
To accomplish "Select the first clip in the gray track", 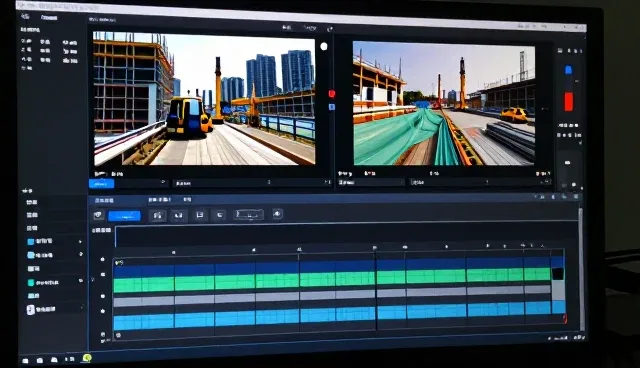I will [144, 302].
